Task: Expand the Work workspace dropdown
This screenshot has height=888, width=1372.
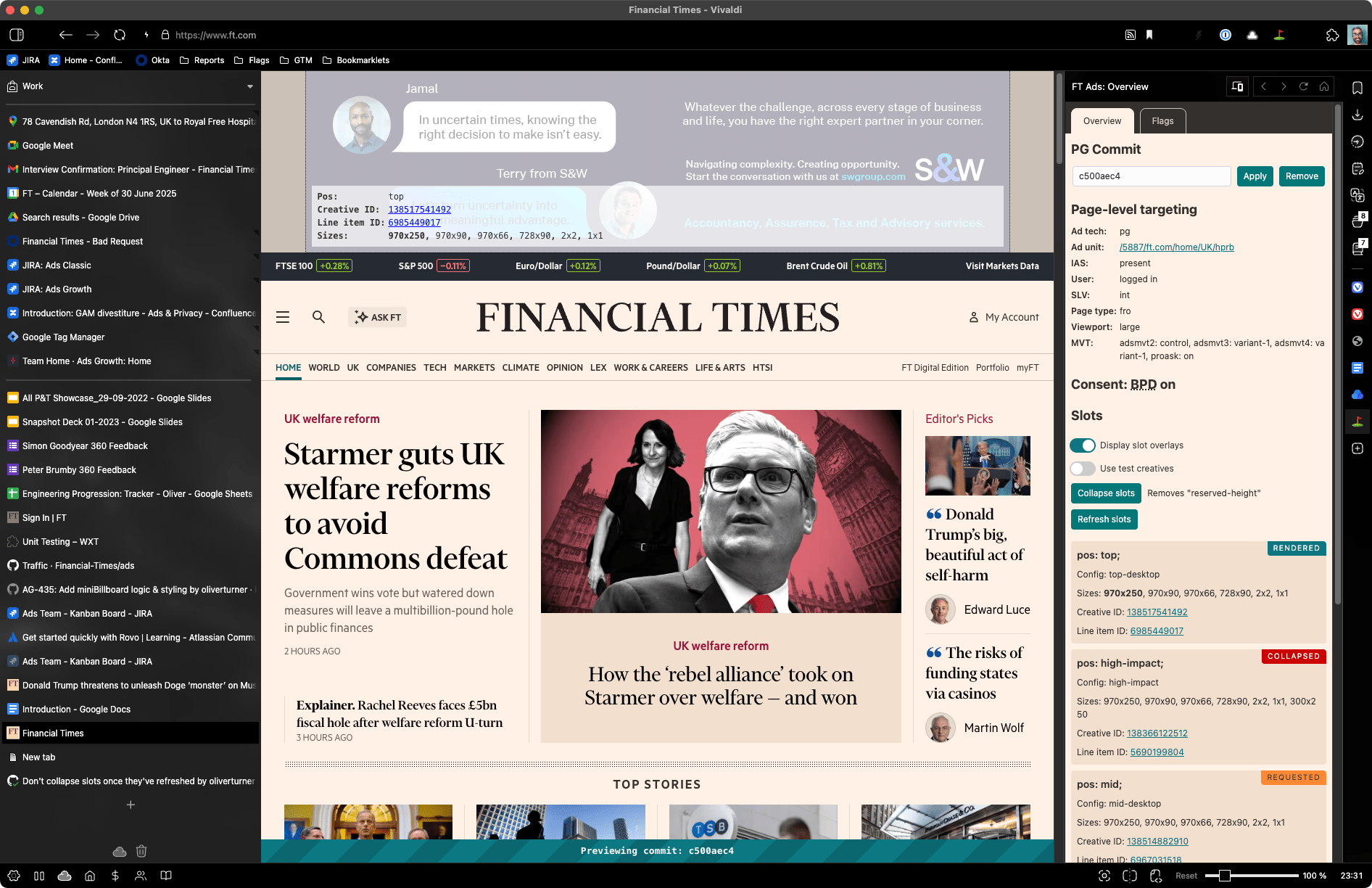Action: tap(250, 86)
